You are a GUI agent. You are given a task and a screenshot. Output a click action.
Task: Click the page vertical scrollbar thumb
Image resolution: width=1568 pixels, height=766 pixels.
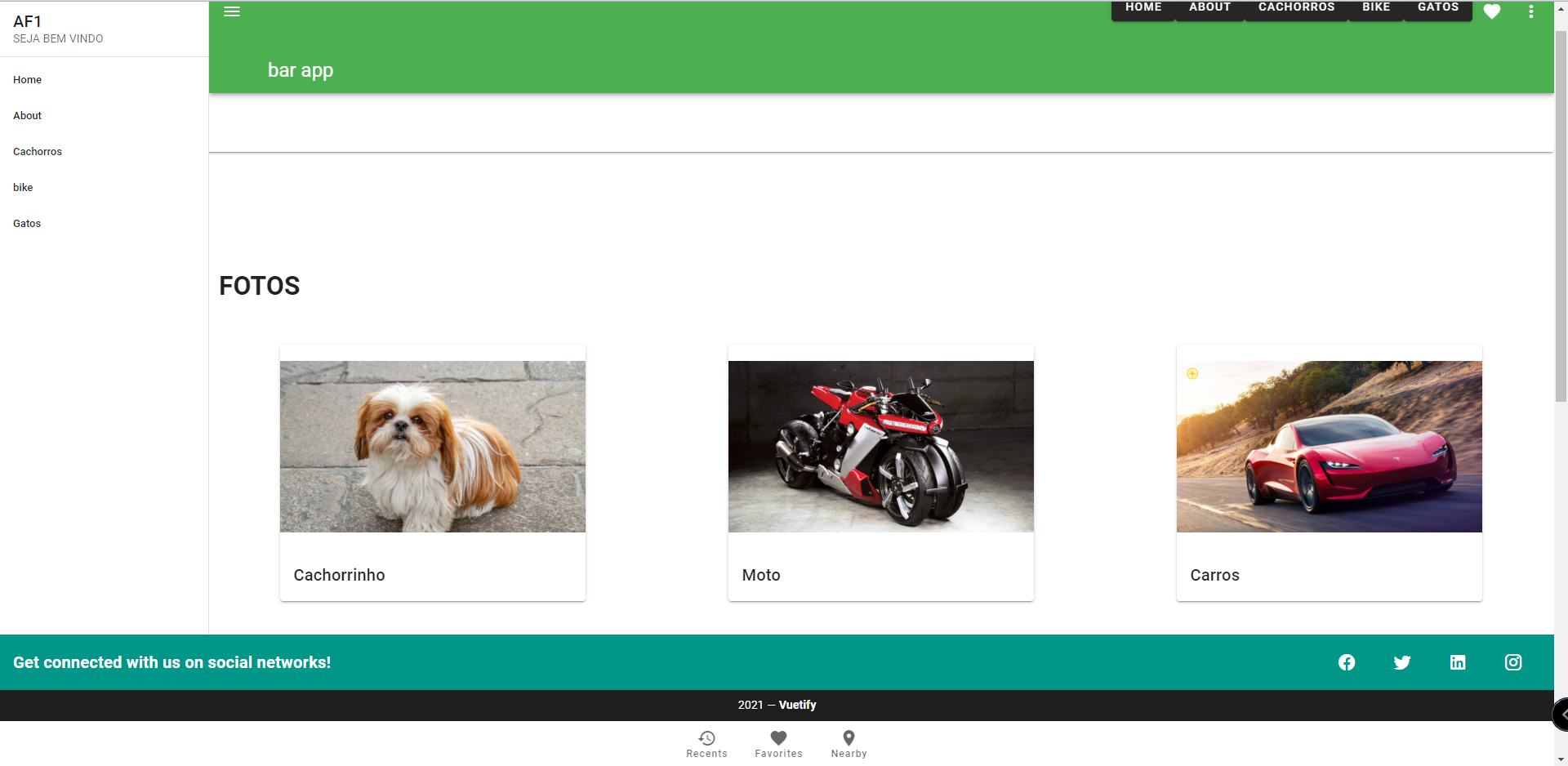pyautogui.click(x=1561, y=216)
